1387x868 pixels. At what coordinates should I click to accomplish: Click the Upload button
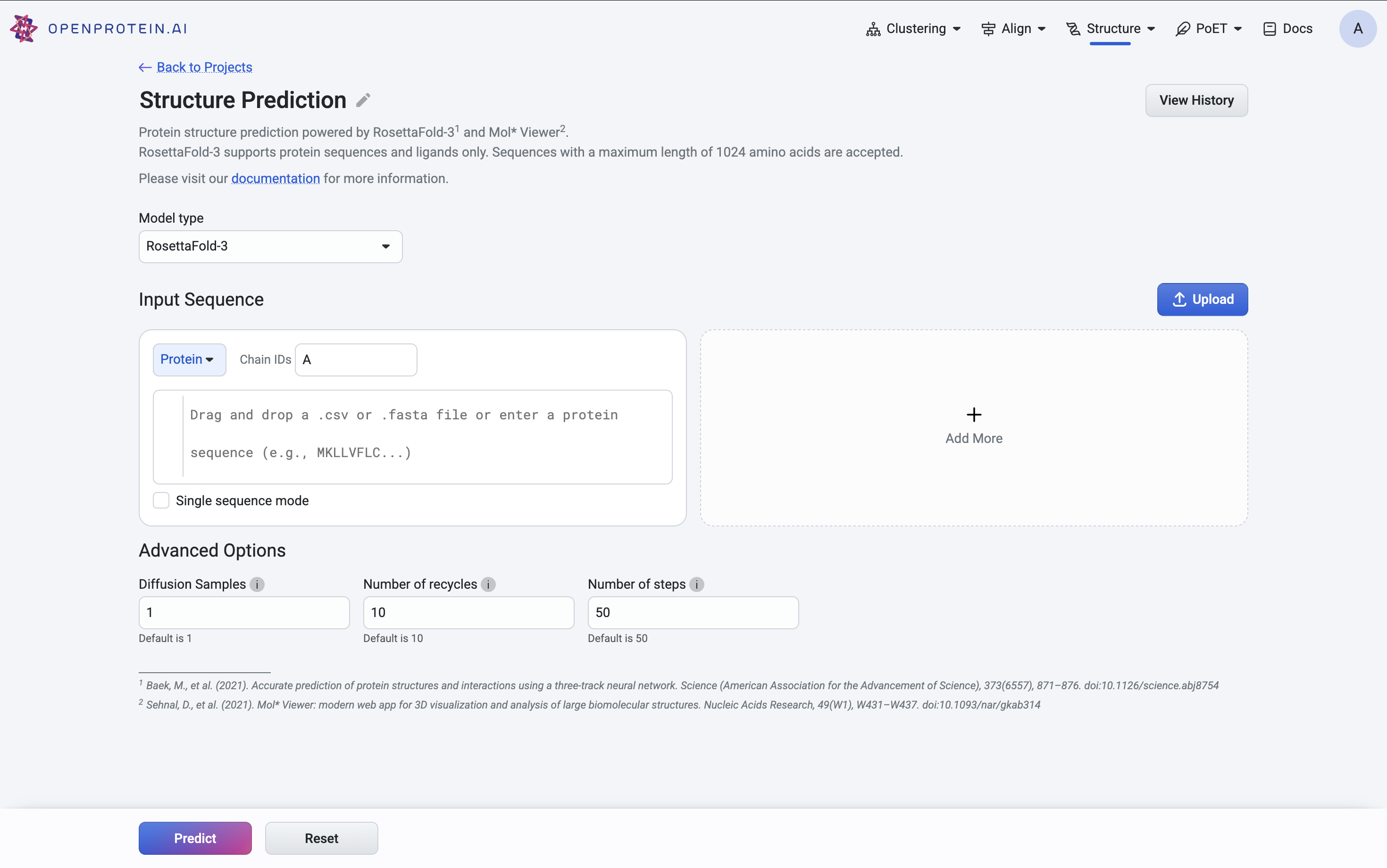1202,300
